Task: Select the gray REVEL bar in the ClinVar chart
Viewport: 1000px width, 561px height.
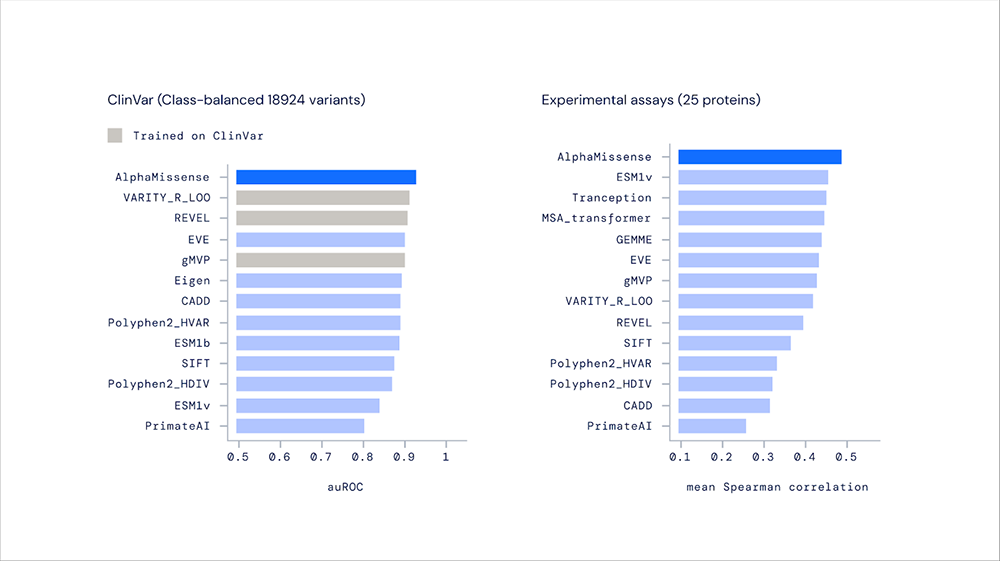Action: click(321, 218)
